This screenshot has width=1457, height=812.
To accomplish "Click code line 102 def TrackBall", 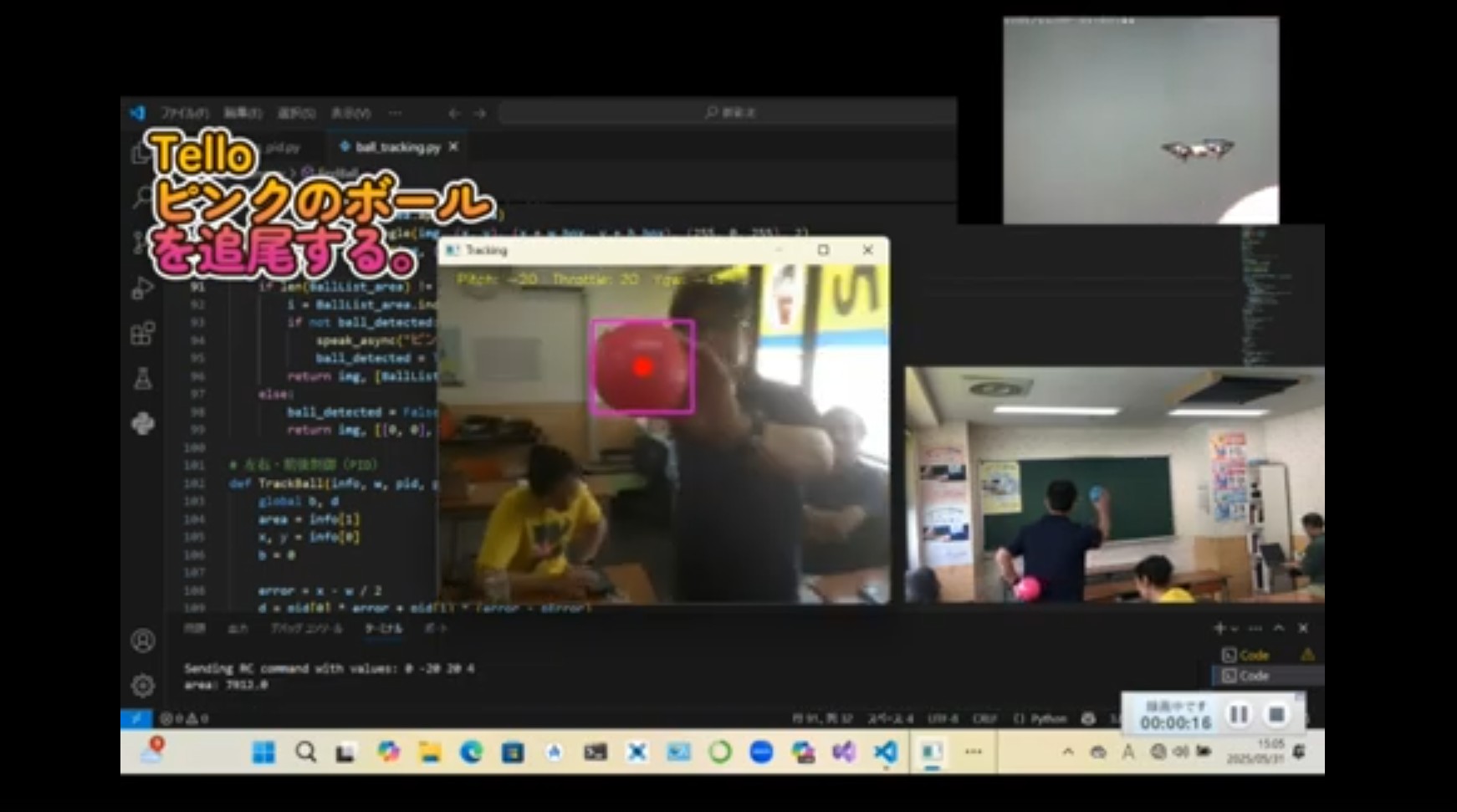I will pos(333,483).
